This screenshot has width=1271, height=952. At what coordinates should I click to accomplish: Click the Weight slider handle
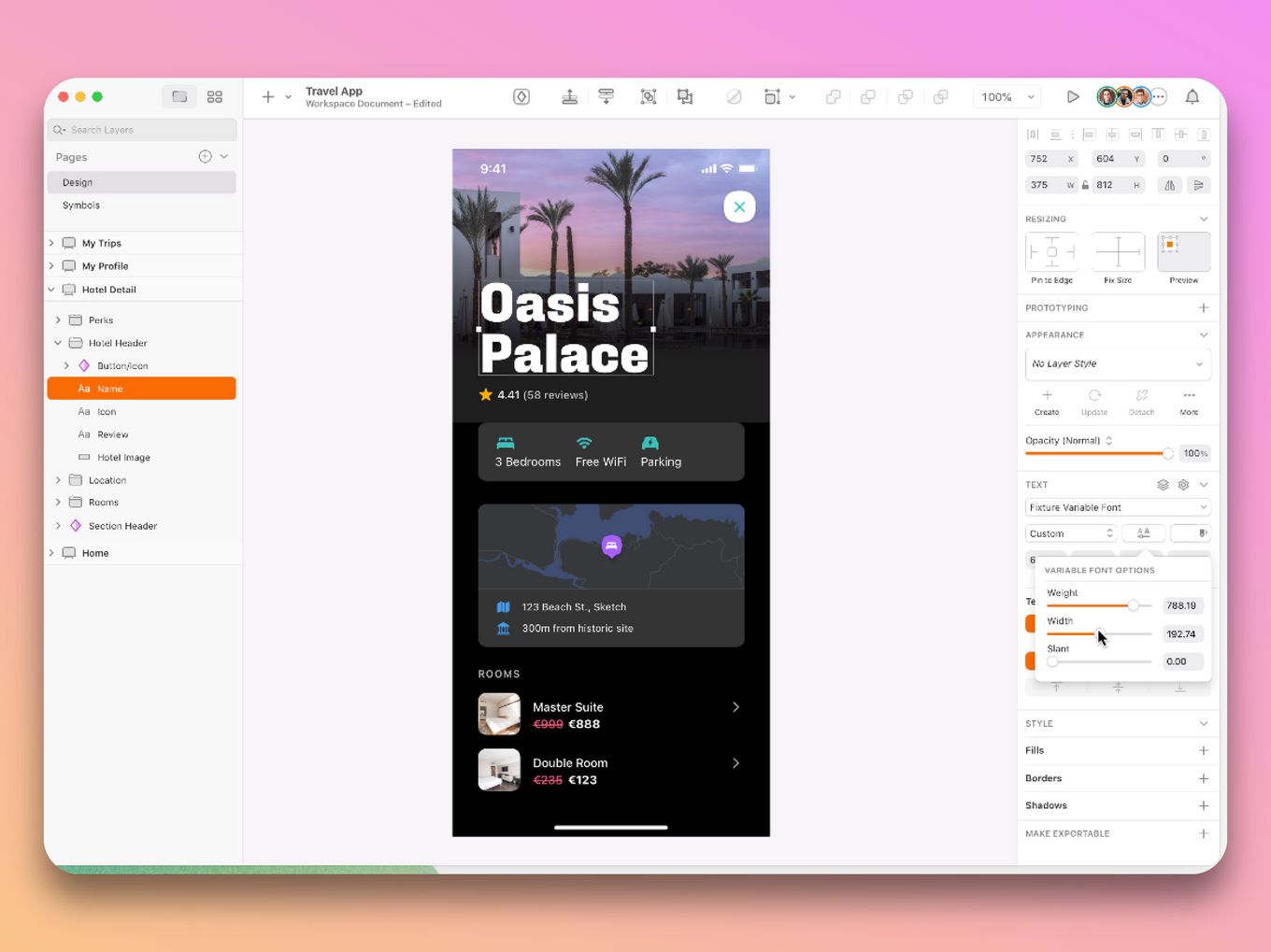[x=1133, y=605]
